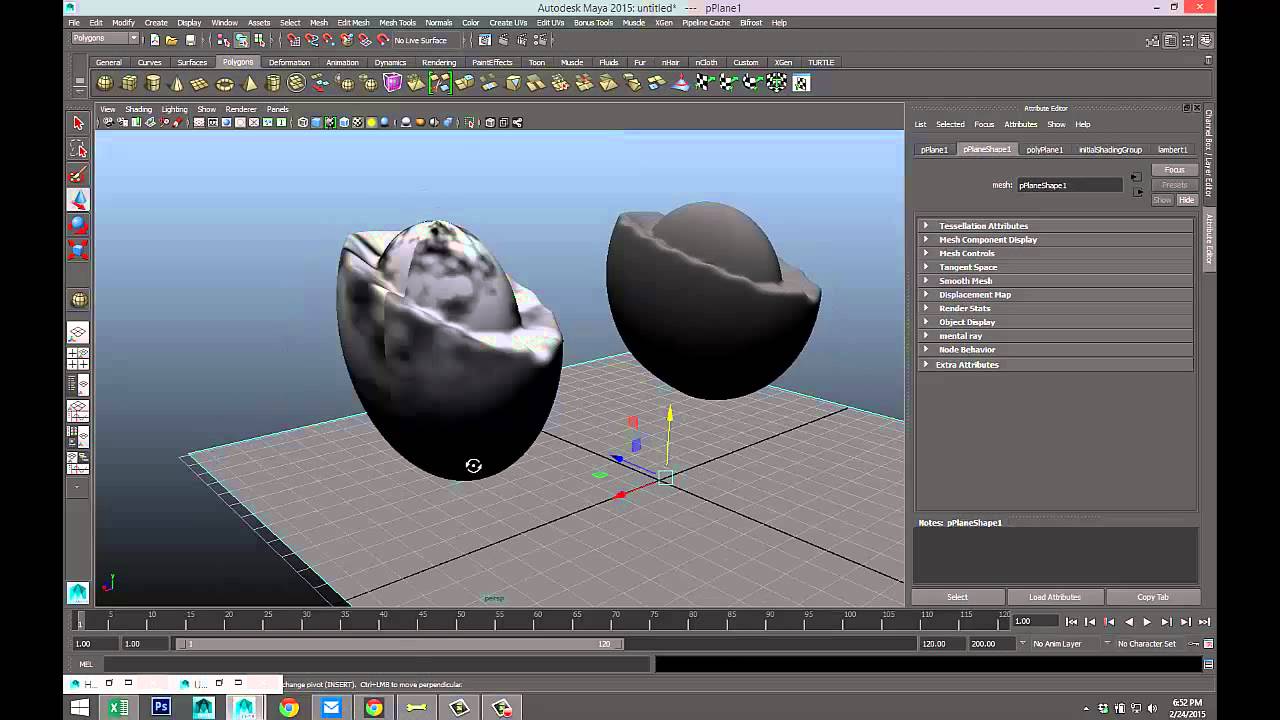Activate the Lasso Select tool

(x=78, y=149)
